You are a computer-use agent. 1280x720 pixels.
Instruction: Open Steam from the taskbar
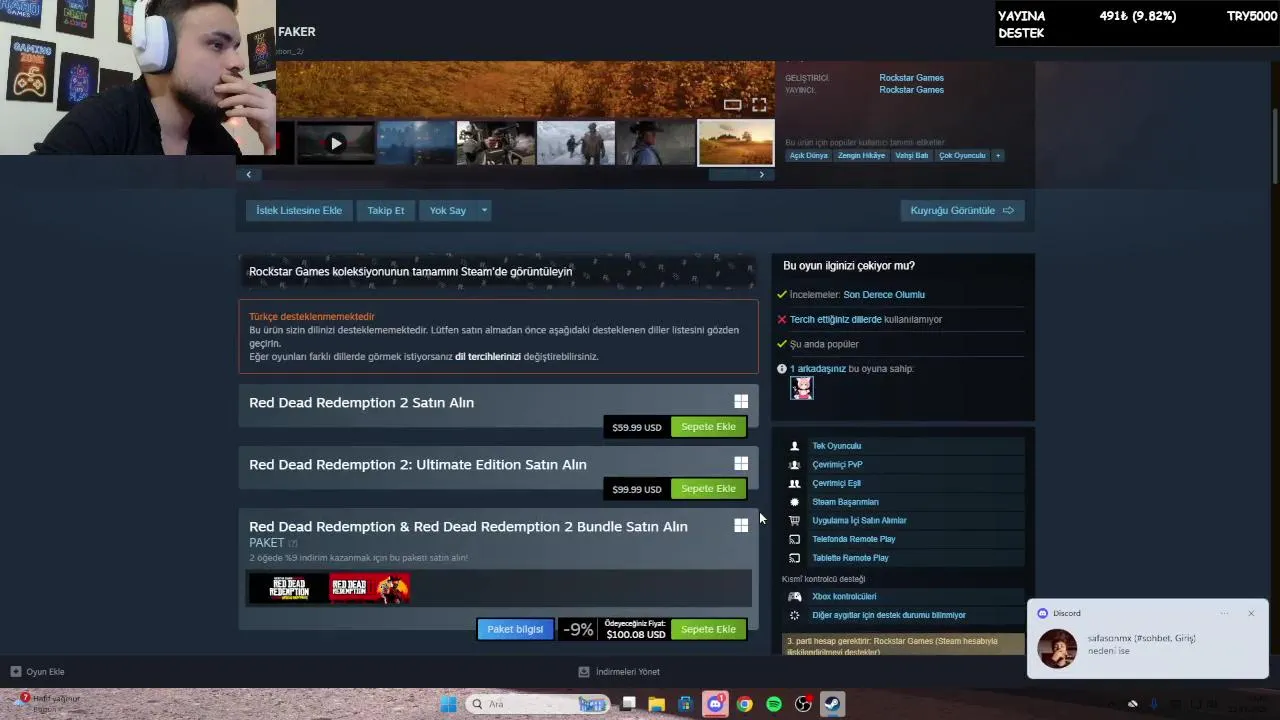coord(832,704)
